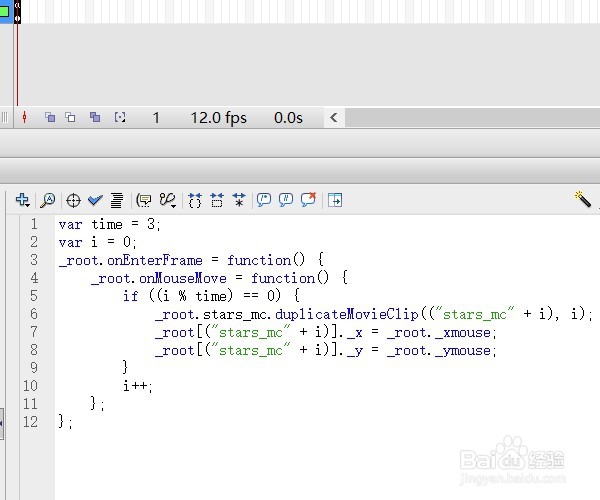The width and height of the screenshot is (600, 500).
Task: Open the Debug options dropdown icon
Action: click(x=168, y=200)
